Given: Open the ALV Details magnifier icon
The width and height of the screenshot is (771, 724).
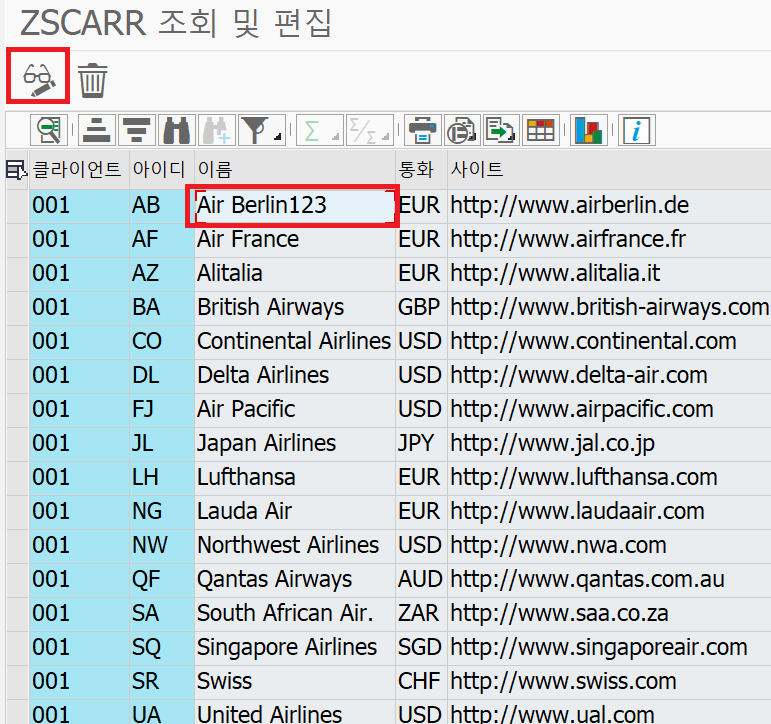Looking at the screenshot, I should point(49,130).
